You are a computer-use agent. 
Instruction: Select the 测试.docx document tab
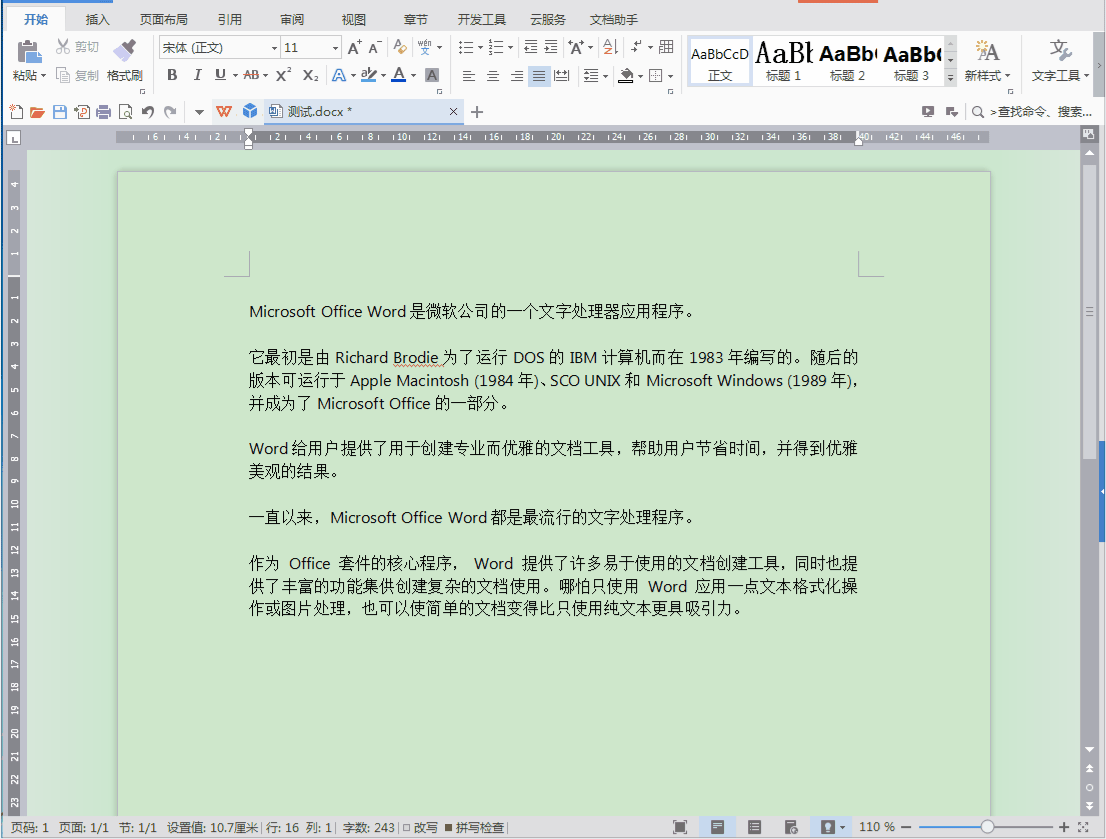pyautogui.click(x=363, y=111)
